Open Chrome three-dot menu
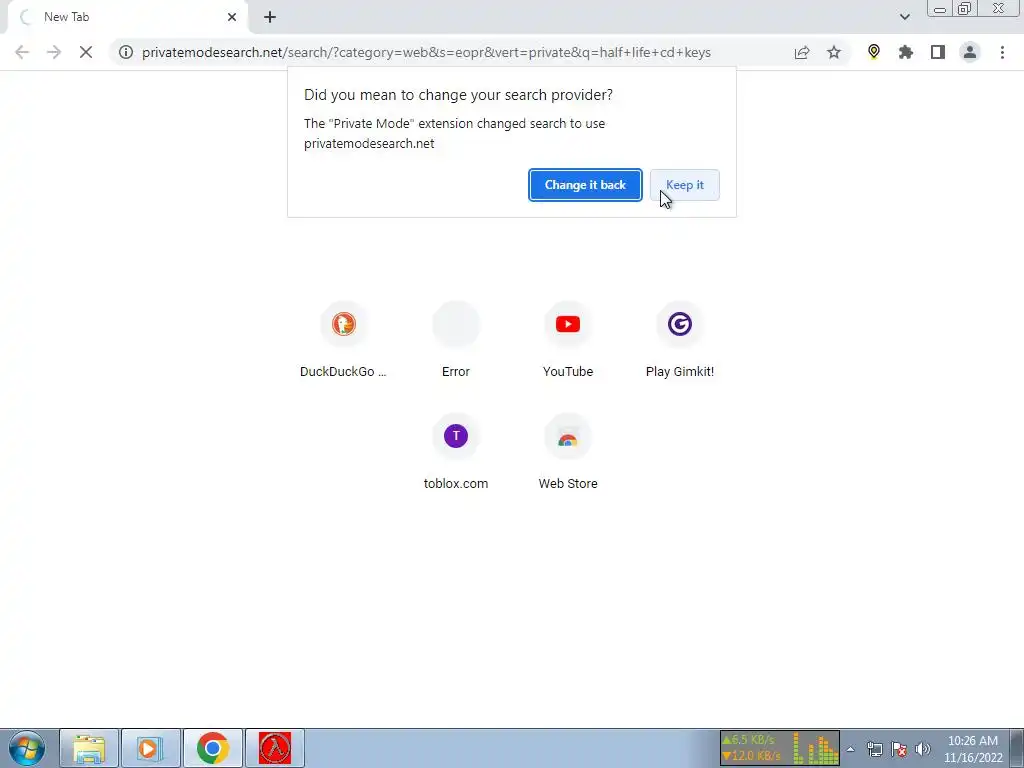 [x=1002, y=52]
